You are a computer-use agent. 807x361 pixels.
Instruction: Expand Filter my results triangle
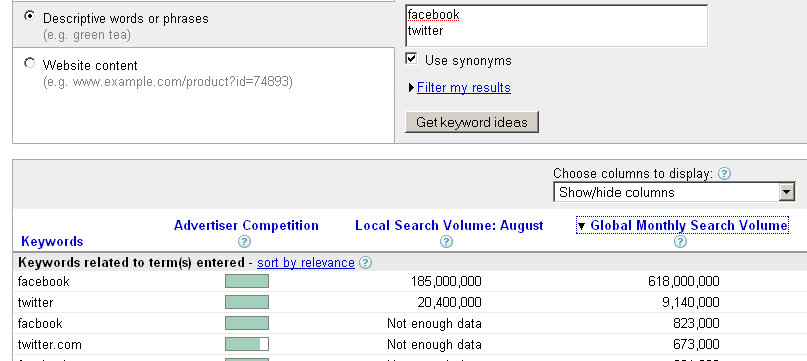point(411,88)
